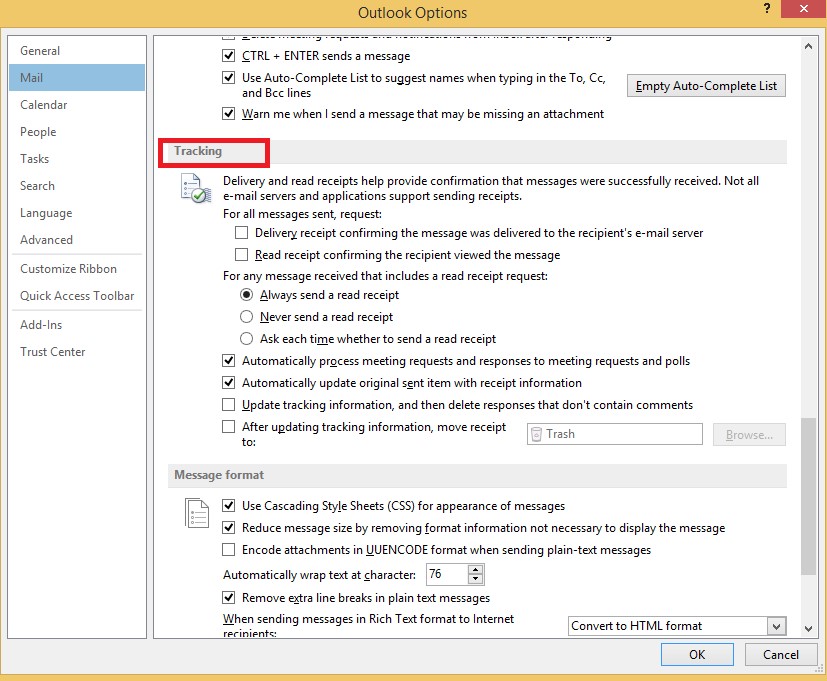This screenshot has width=827, height=681.
Task: Toggle automatically process meeting requests checkbox
Action: (x=228, y=361)
